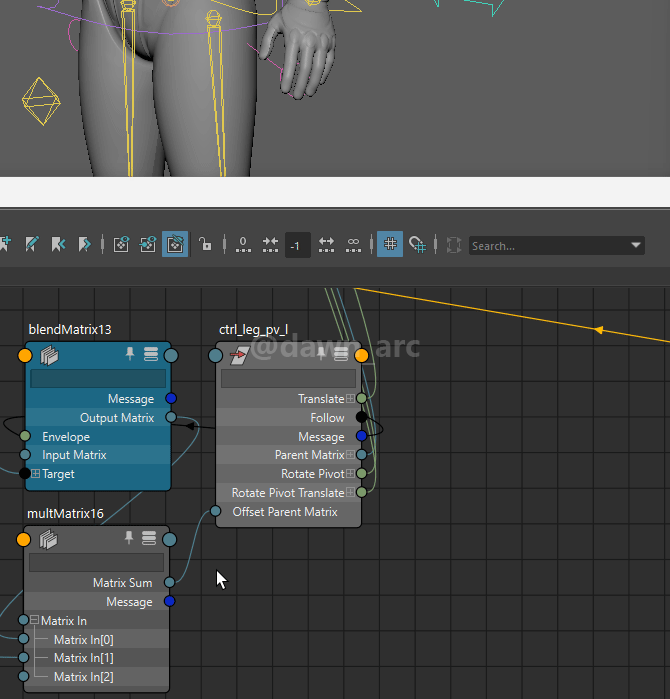Viewport: 670px width, 699px height.
Task: Pin the ctrl_leg_pv_l node
Action: [x=321, y=354]
